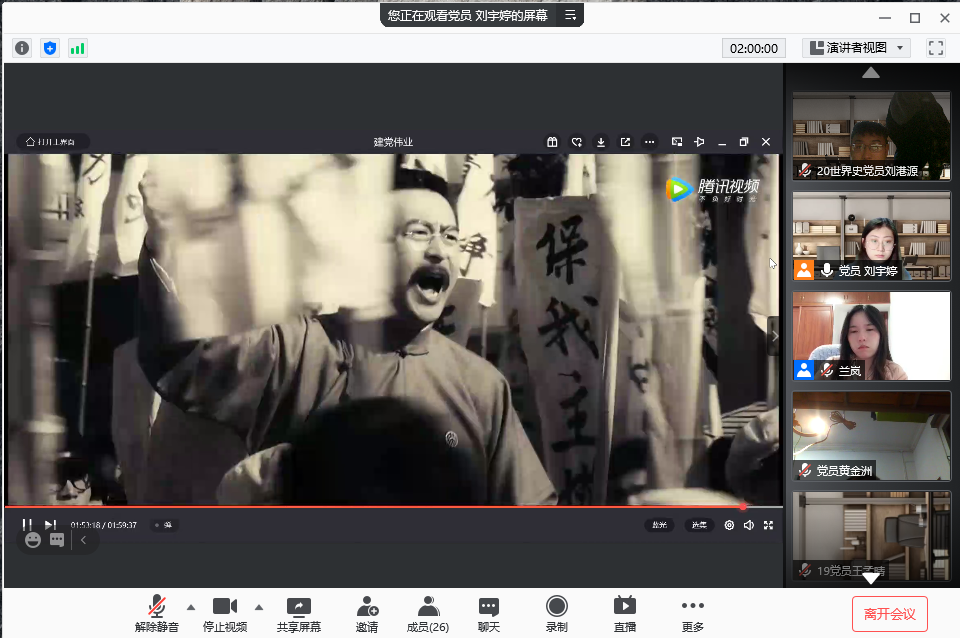960x638 pixels.
Task: Open the meeting info icon
Action: pyautogui.click(x=22, y=48)
